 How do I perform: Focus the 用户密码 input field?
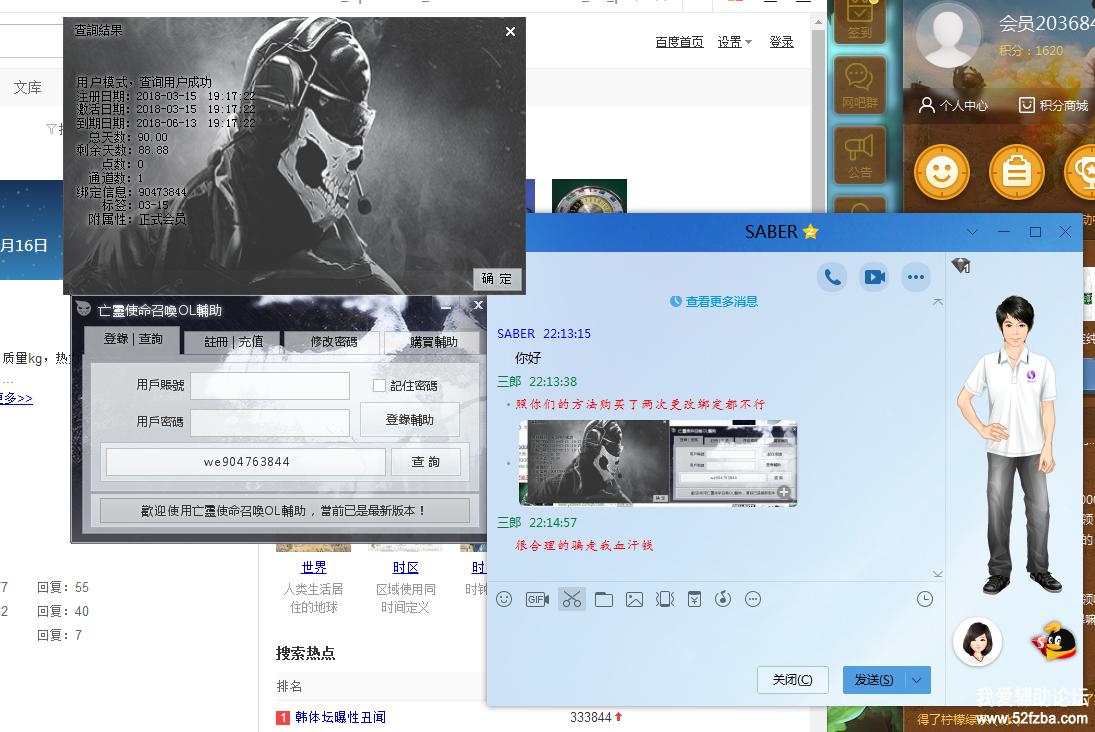tap(270, 423)
